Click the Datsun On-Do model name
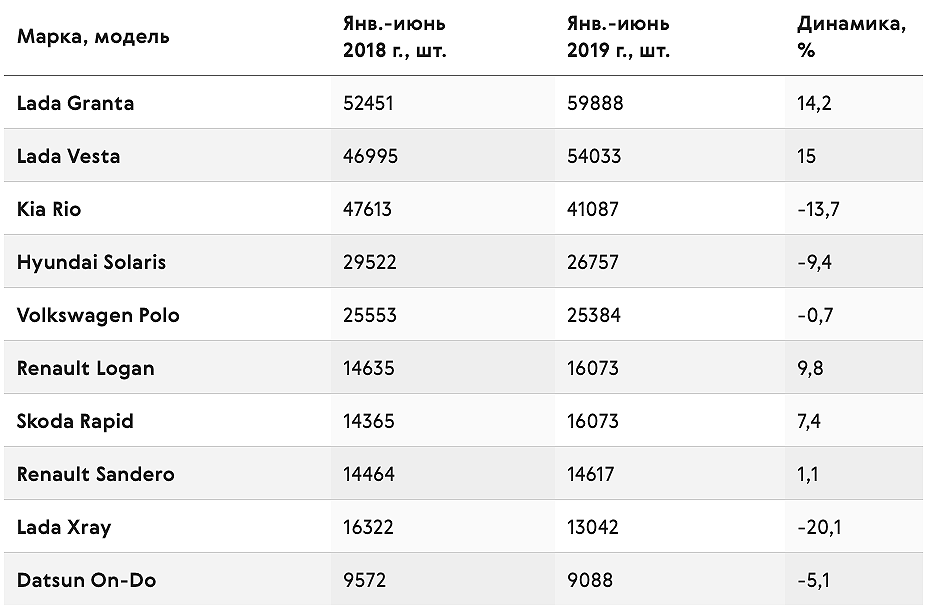 [87, 580]
